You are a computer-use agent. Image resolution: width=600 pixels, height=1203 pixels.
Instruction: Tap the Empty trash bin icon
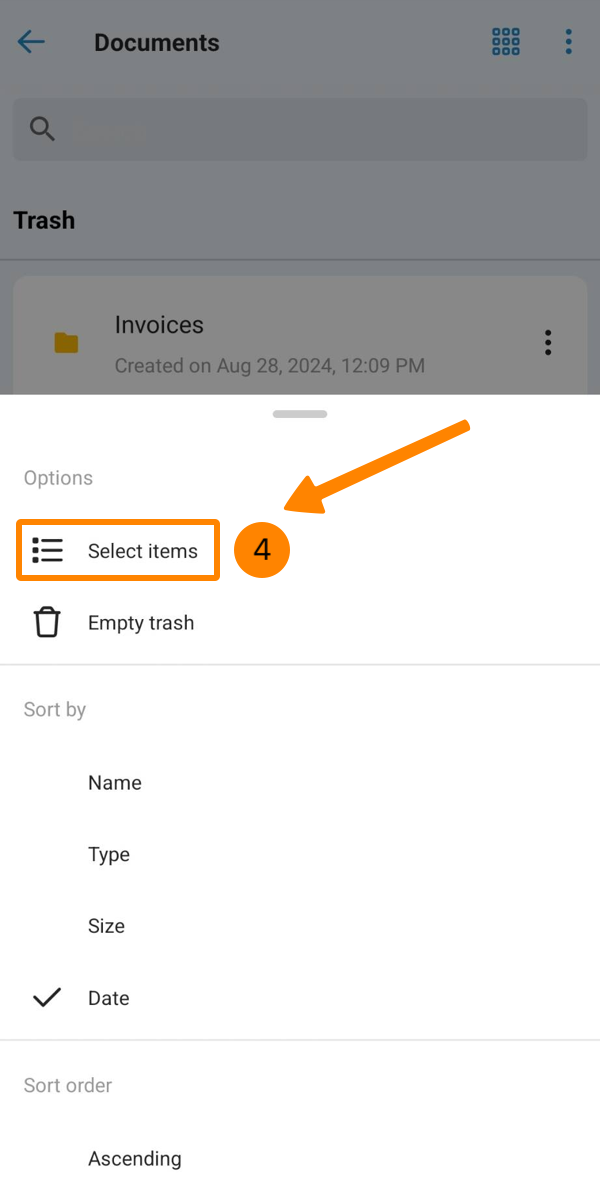[47, 623]
